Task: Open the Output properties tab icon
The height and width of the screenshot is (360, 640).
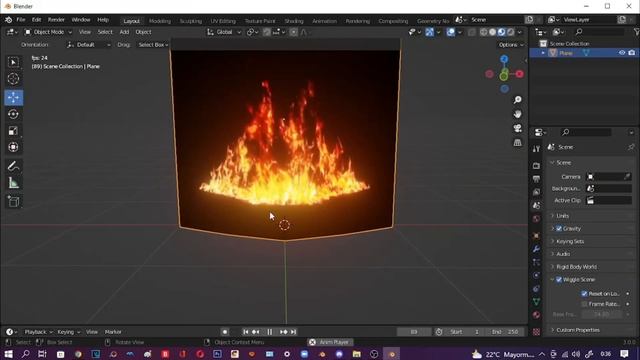Action: tap(536, 179)
